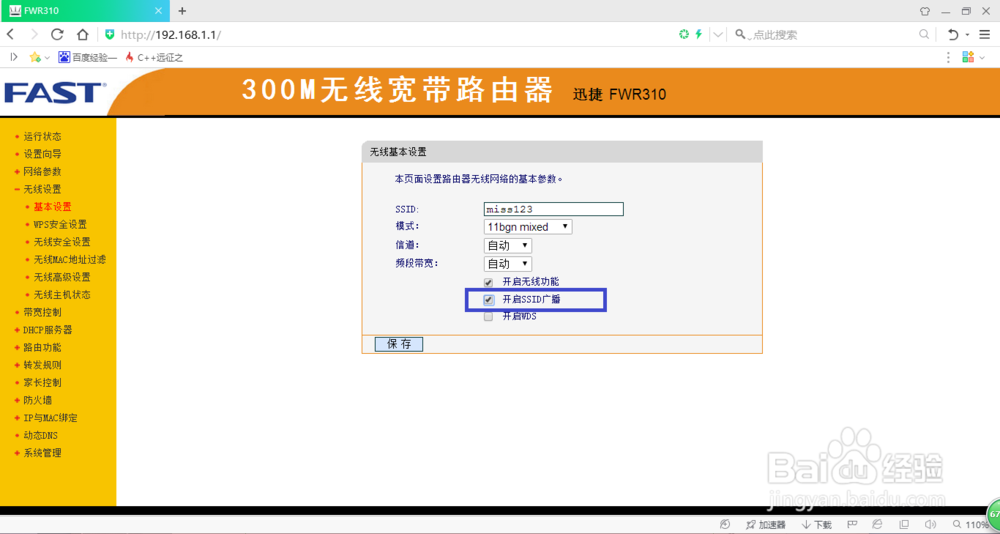Collapse the 无线设置 menu section
Screen dimensions: 1000x534
[x=42, y=189]
